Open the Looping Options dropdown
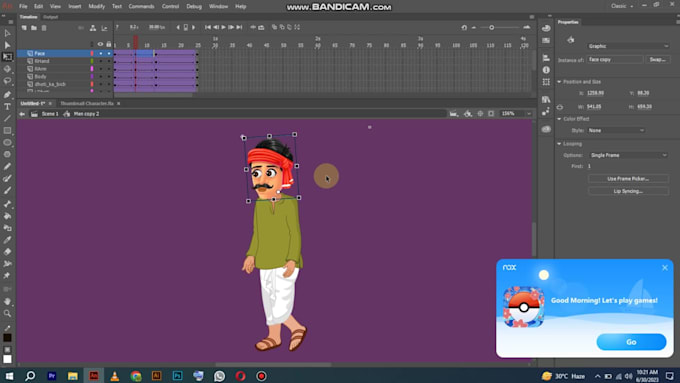 pyautogui.click(x=628, y=155)
